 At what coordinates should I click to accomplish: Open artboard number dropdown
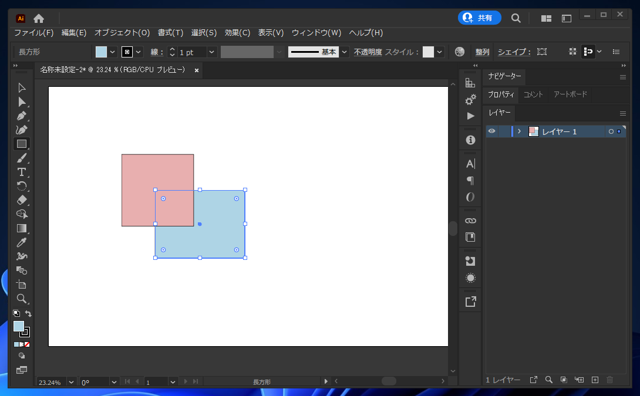click(x=173, y=382)
